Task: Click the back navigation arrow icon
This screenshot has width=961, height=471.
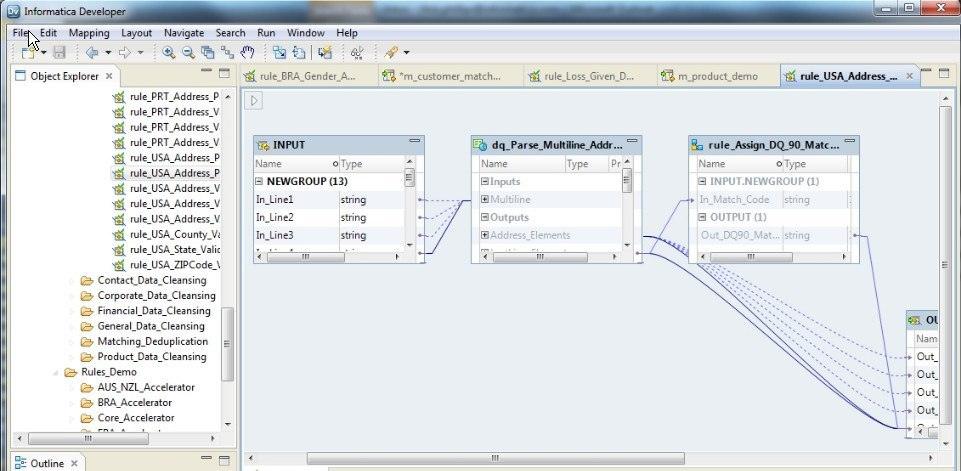Action: click(x=91, y=53)
